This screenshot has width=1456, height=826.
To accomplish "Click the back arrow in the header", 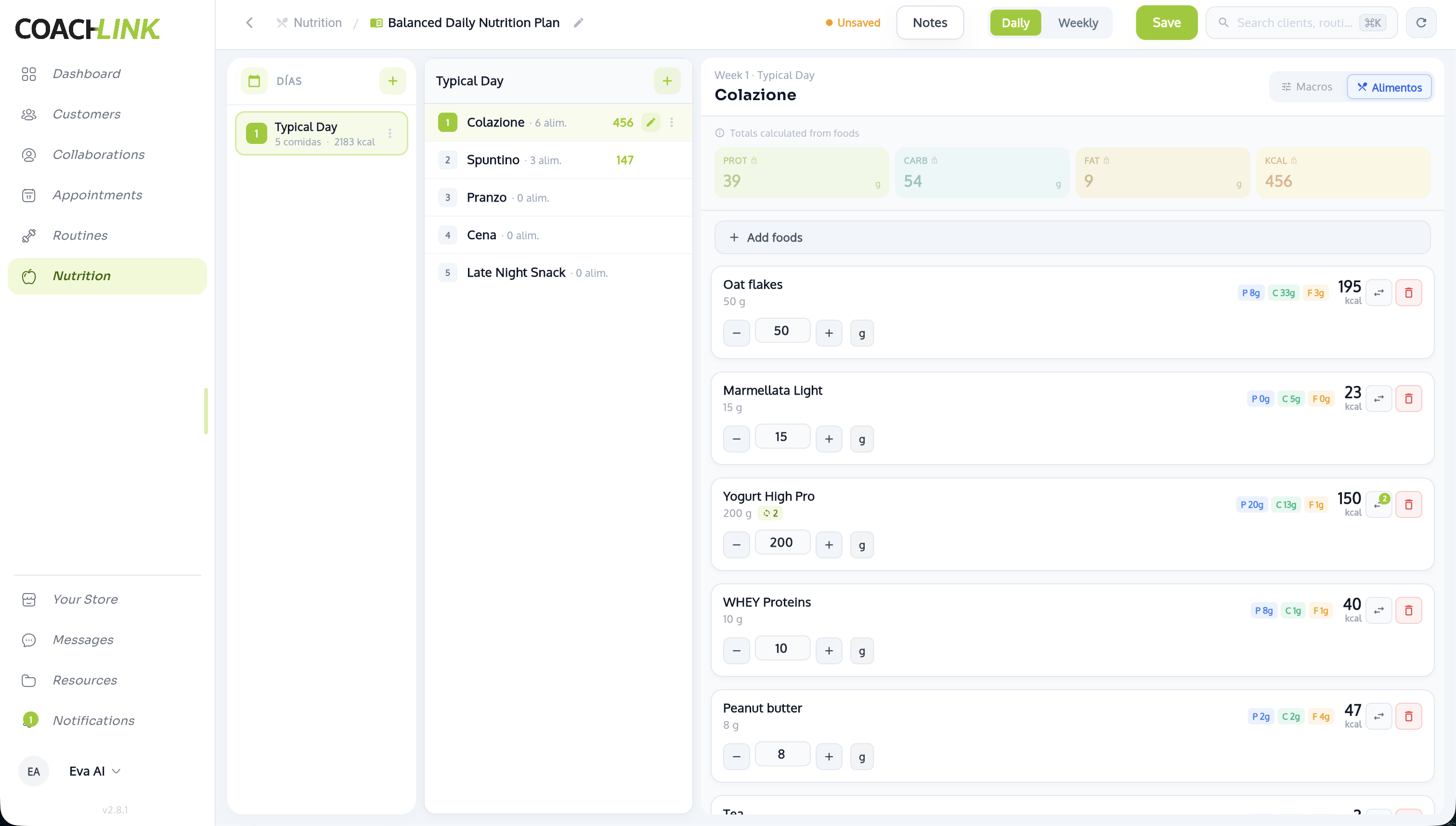I will (x=249, y=23).
